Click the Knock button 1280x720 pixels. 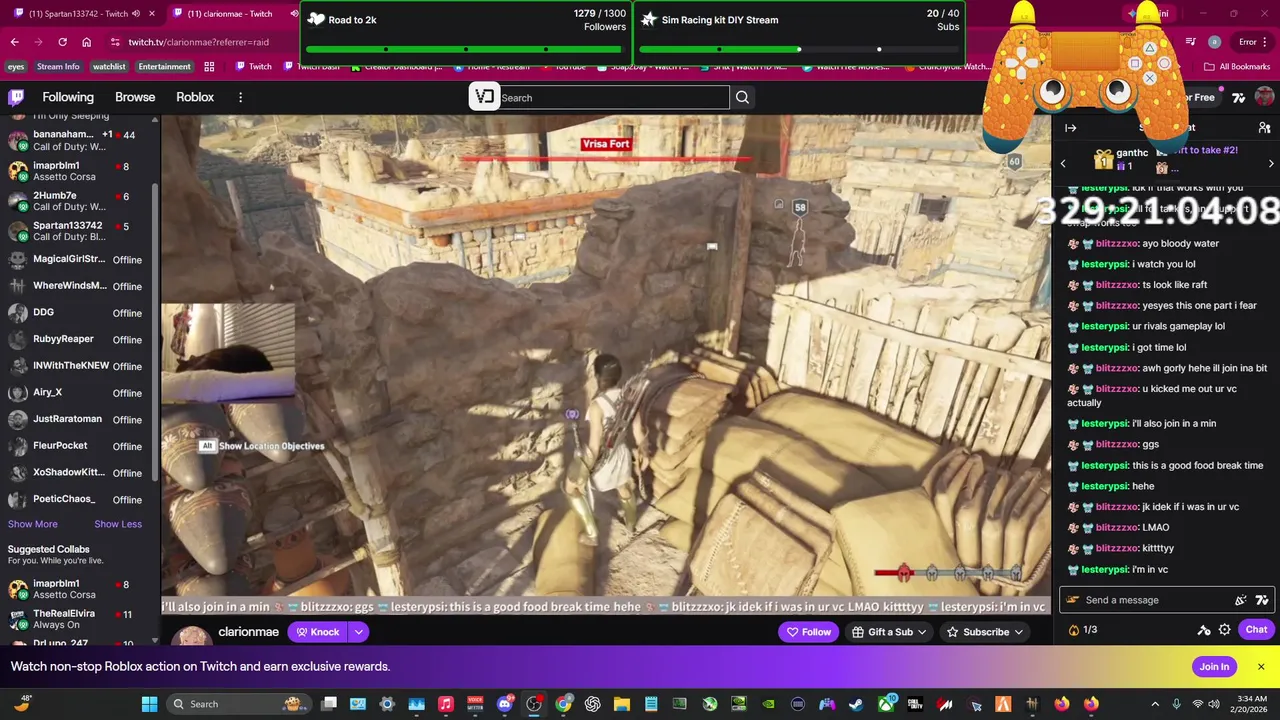[x=318, y=632]
